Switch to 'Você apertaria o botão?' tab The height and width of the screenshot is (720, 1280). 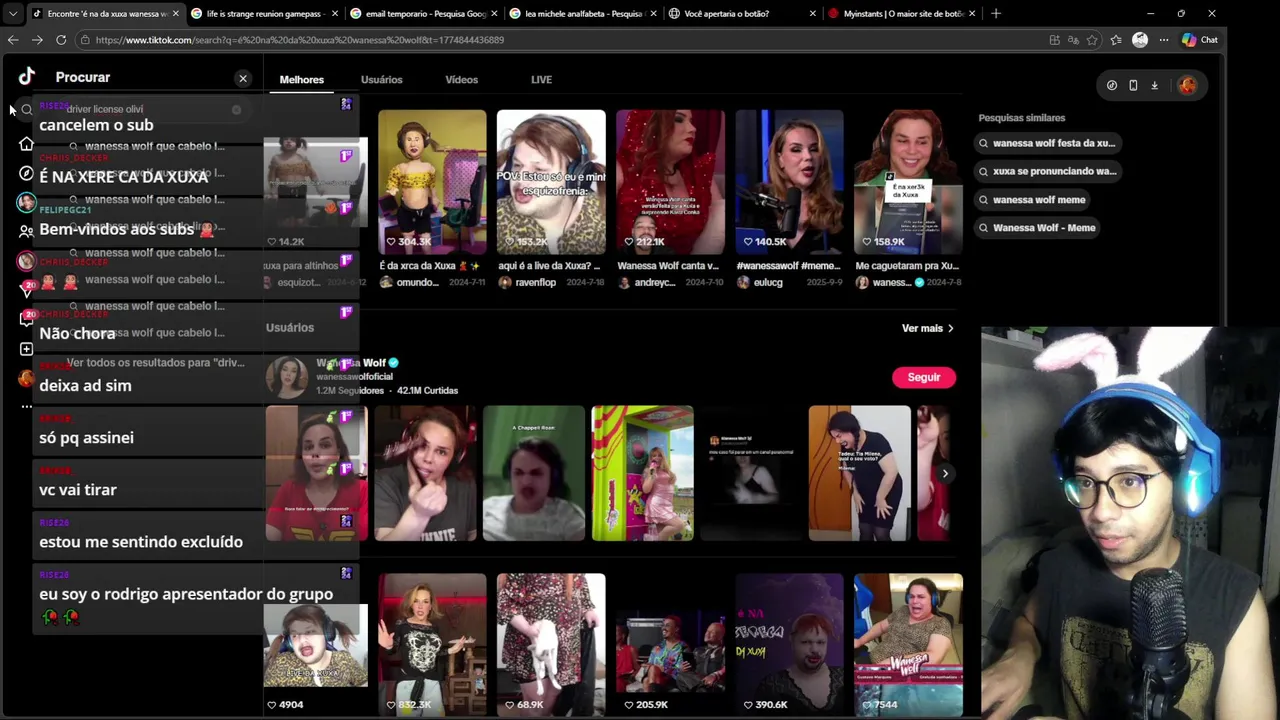(x=741, y=14)
